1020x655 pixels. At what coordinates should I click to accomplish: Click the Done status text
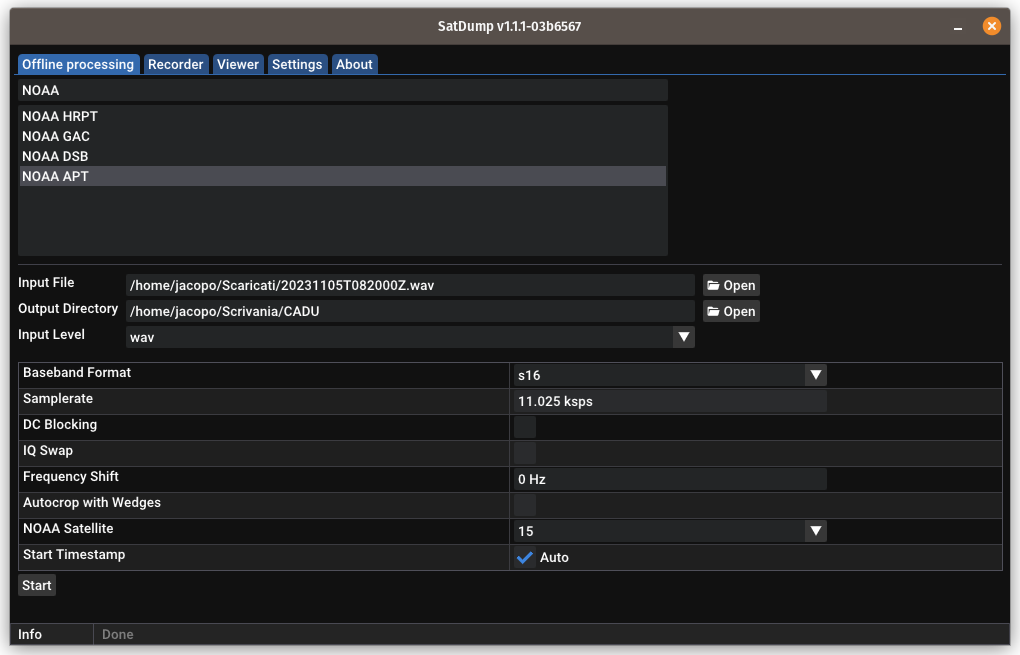pos(118,634)
